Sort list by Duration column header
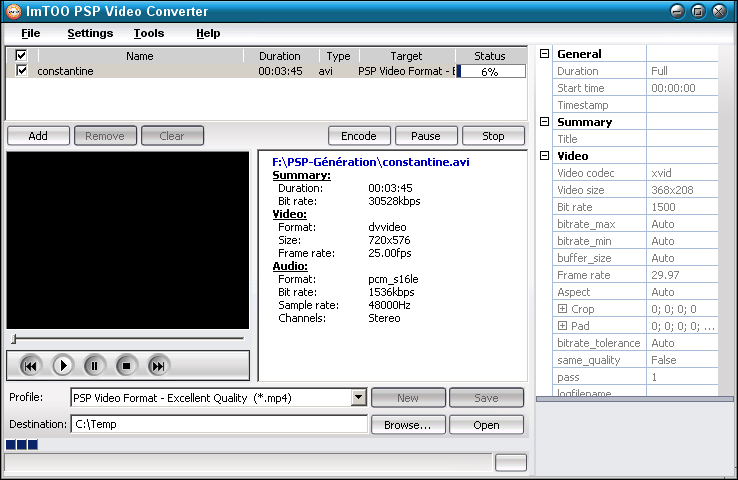Image resolution: width=738 pixels, height=480 pixels. (280, 56)
